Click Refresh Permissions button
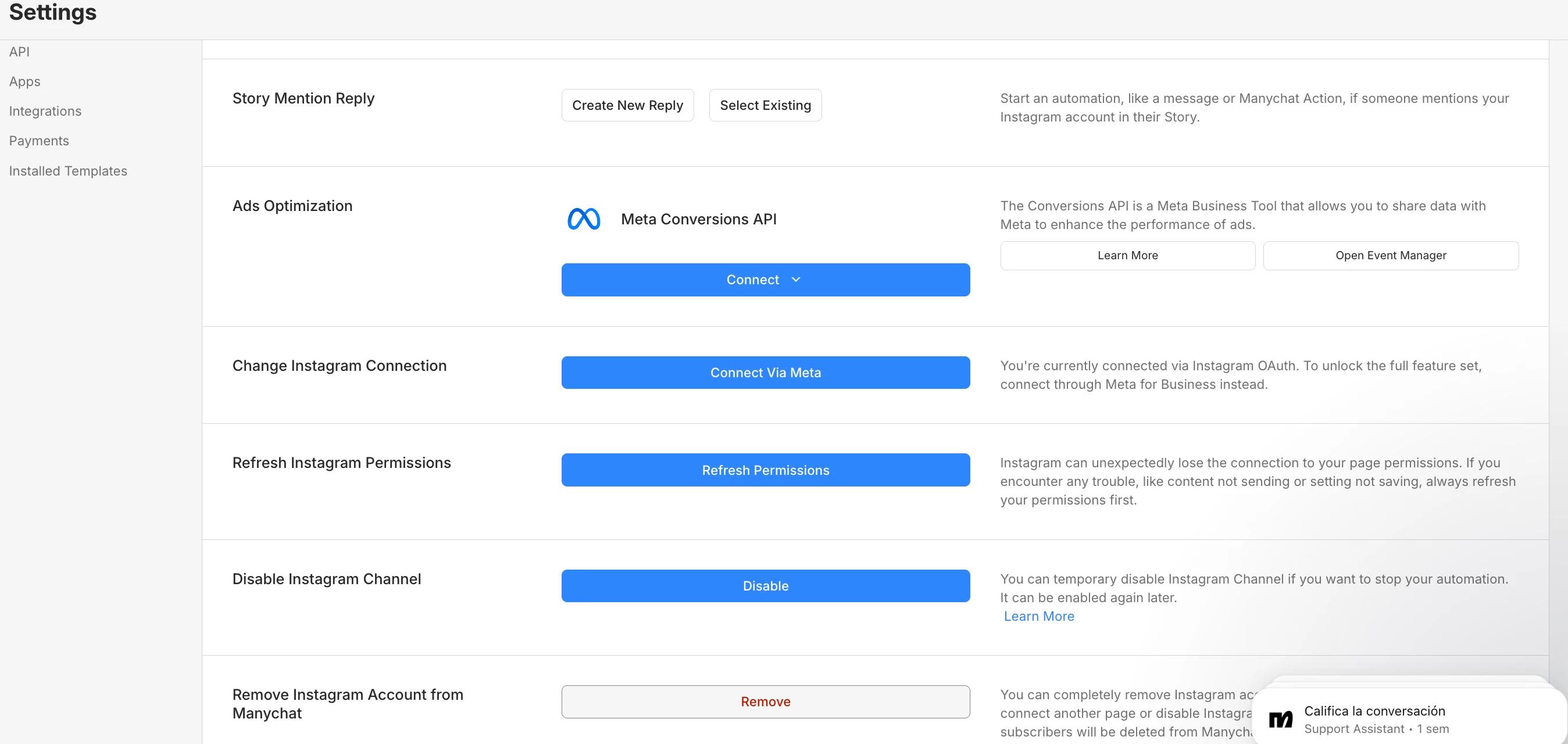The width and height of the screenshot is (1568, 744). [x=765, y=470]
